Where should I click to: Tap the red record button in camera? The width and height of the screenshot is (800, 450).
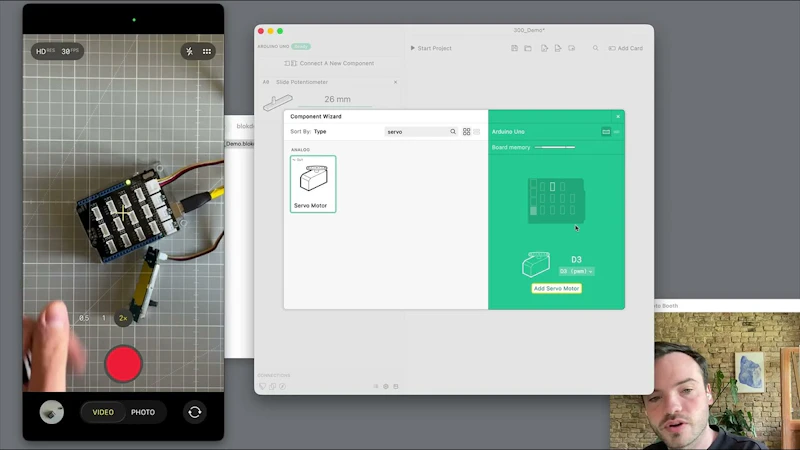123,364
